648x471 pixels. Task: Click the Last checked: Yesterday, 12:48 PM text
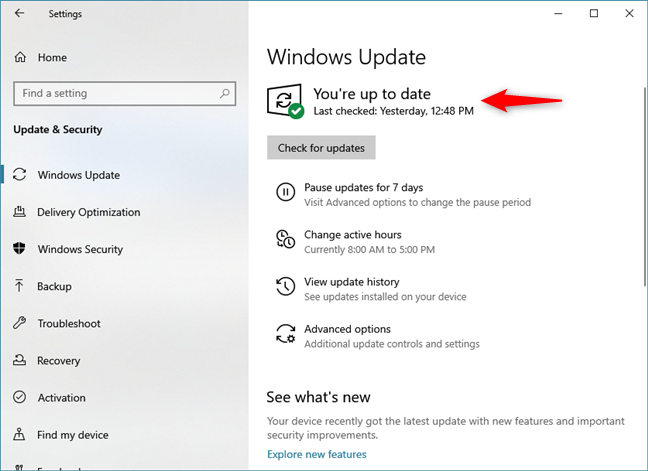(x=393, y=111)
